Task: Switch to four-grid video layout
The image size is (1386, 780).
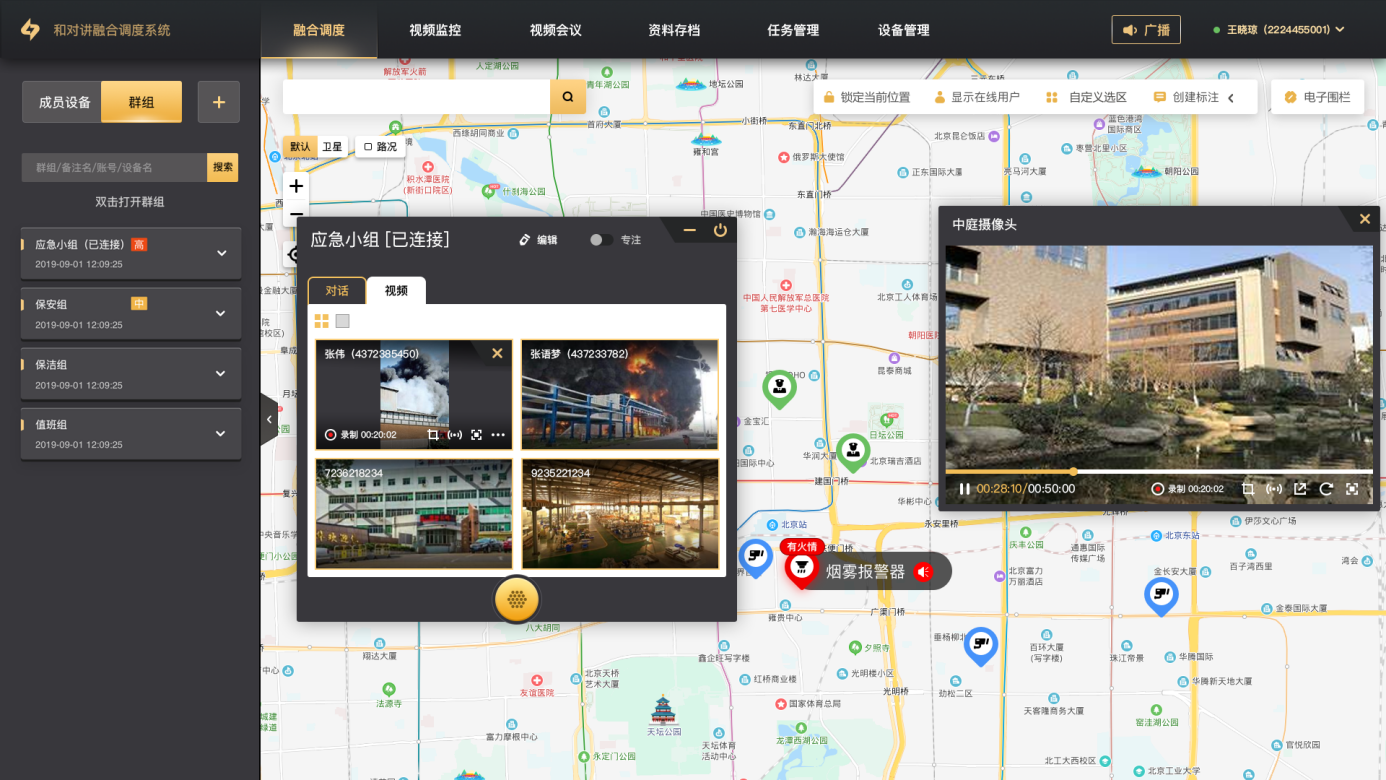Action: [x=322, y=321]
